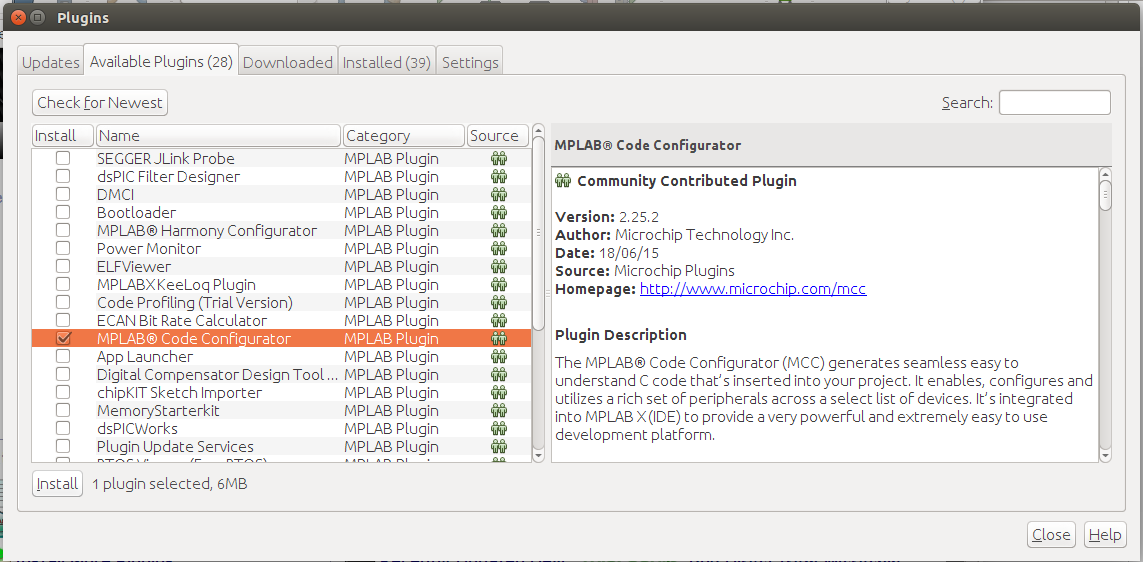Click description pane scrollbar thumb

[x=1105, y=196]
